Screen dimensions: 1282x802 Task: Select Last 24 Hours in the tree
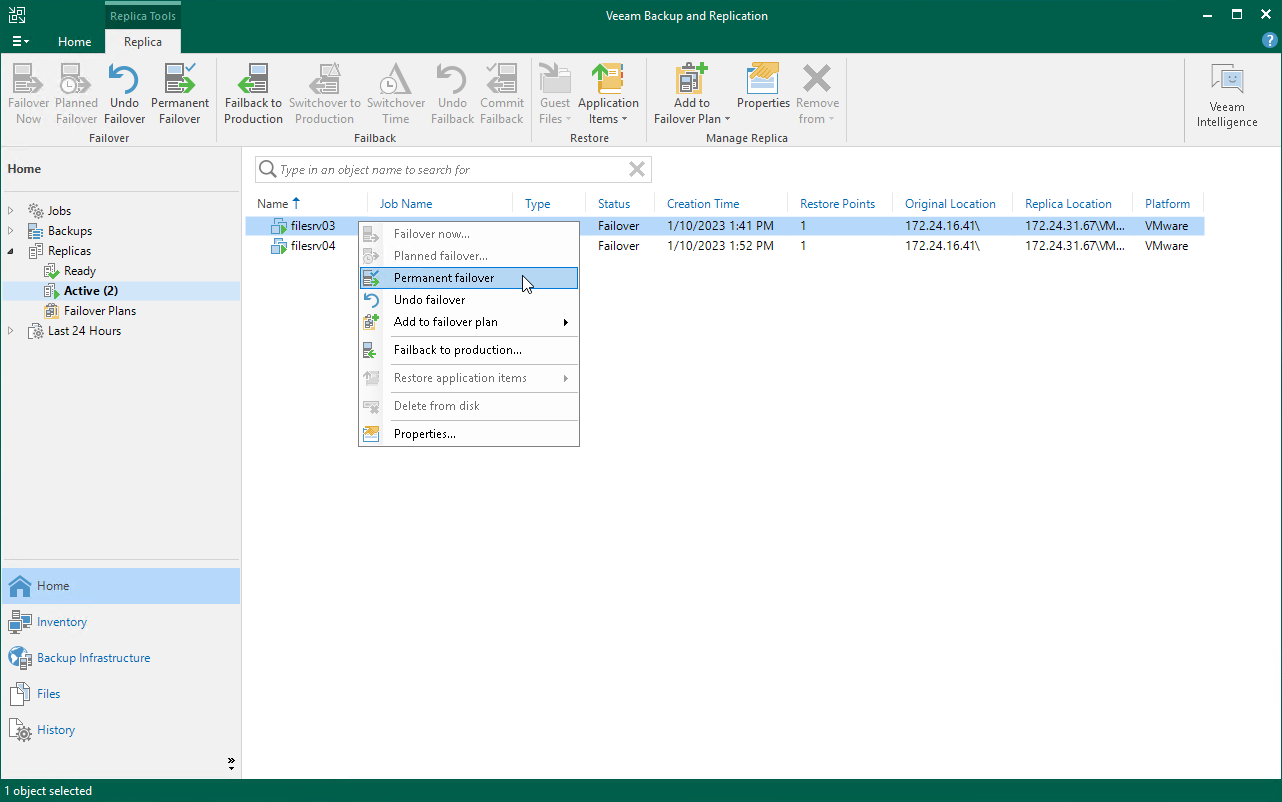tap(84, 331)
